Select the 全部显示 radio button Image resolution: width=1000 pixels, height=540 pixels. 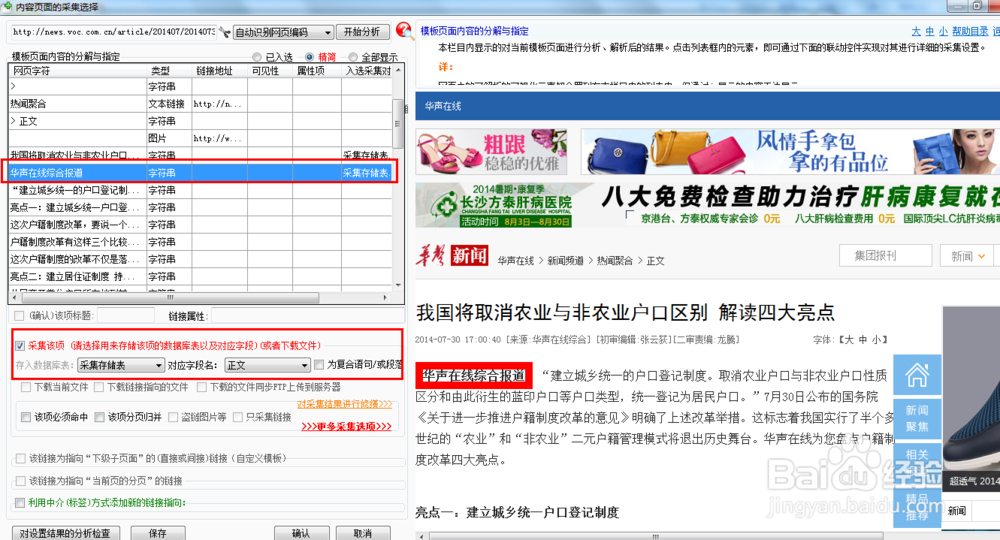[x=353, y=57]
